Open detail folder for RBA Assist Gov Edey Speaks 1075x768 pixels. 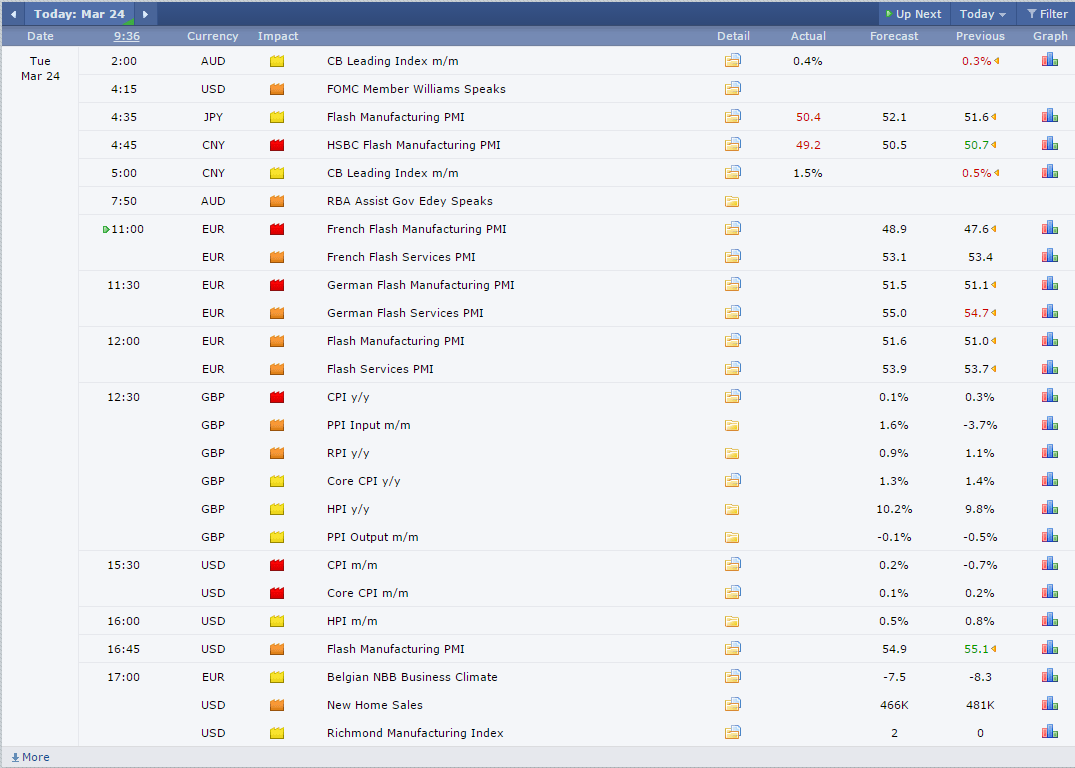pyautogui.click(x=732, y=201)
